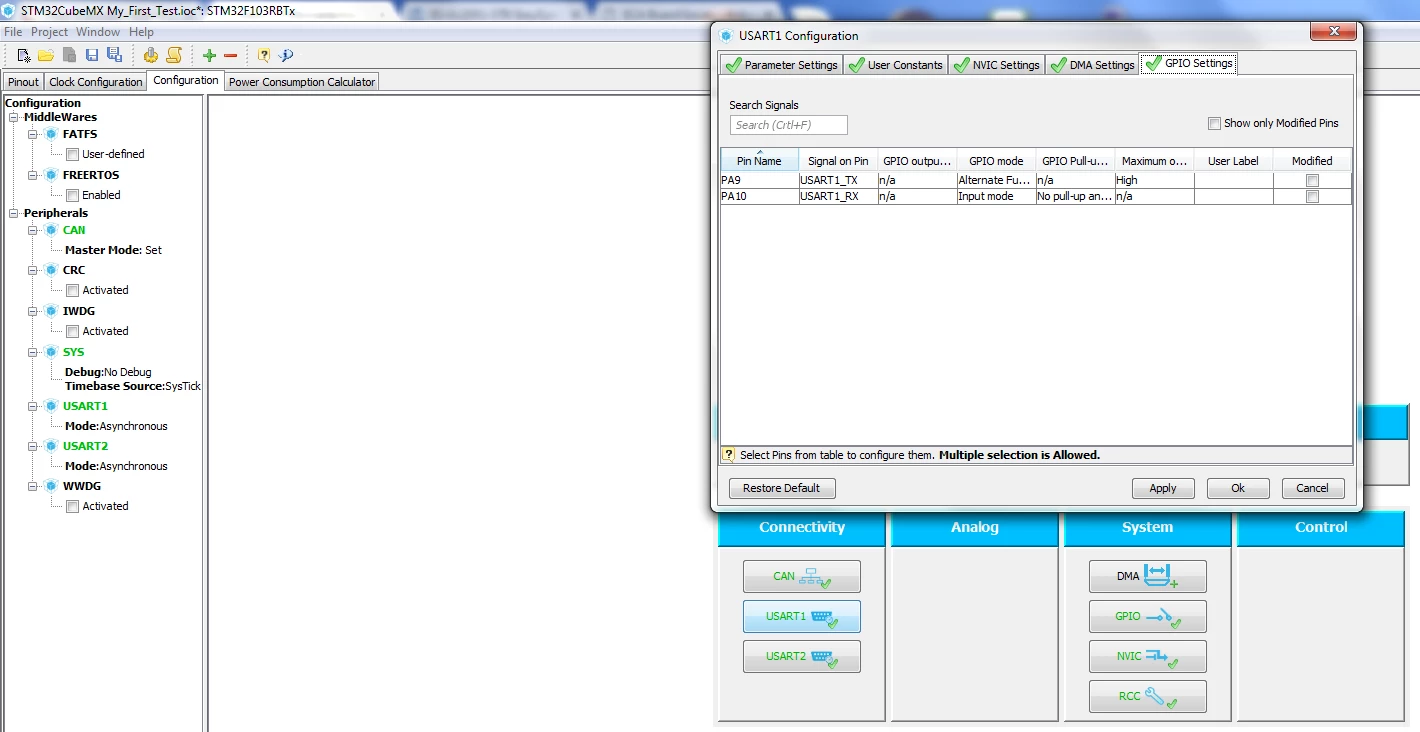Image resolution: width=1420 pixels, height=732 pixels.
Task: Open the DMA button under System
Action: (x=1147, y=577)
